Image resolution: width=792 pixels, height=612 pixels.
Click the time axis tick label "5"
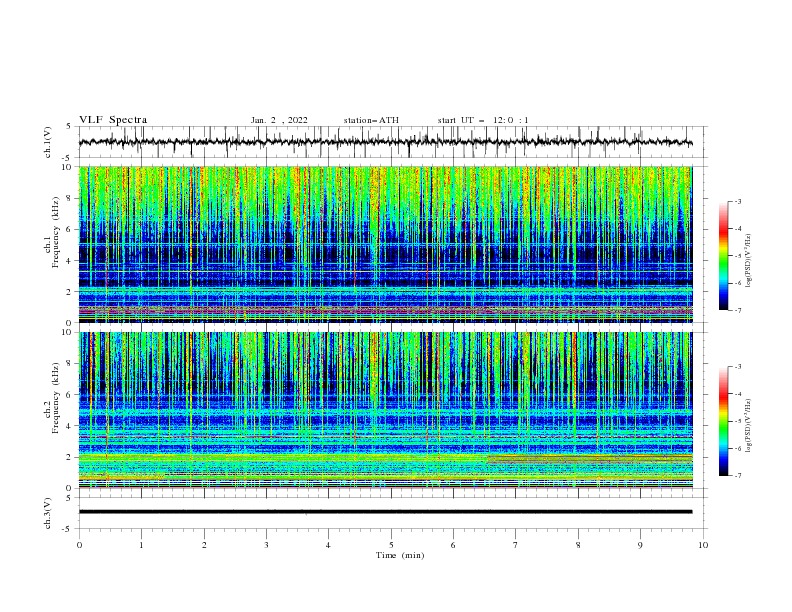[391, 545]
